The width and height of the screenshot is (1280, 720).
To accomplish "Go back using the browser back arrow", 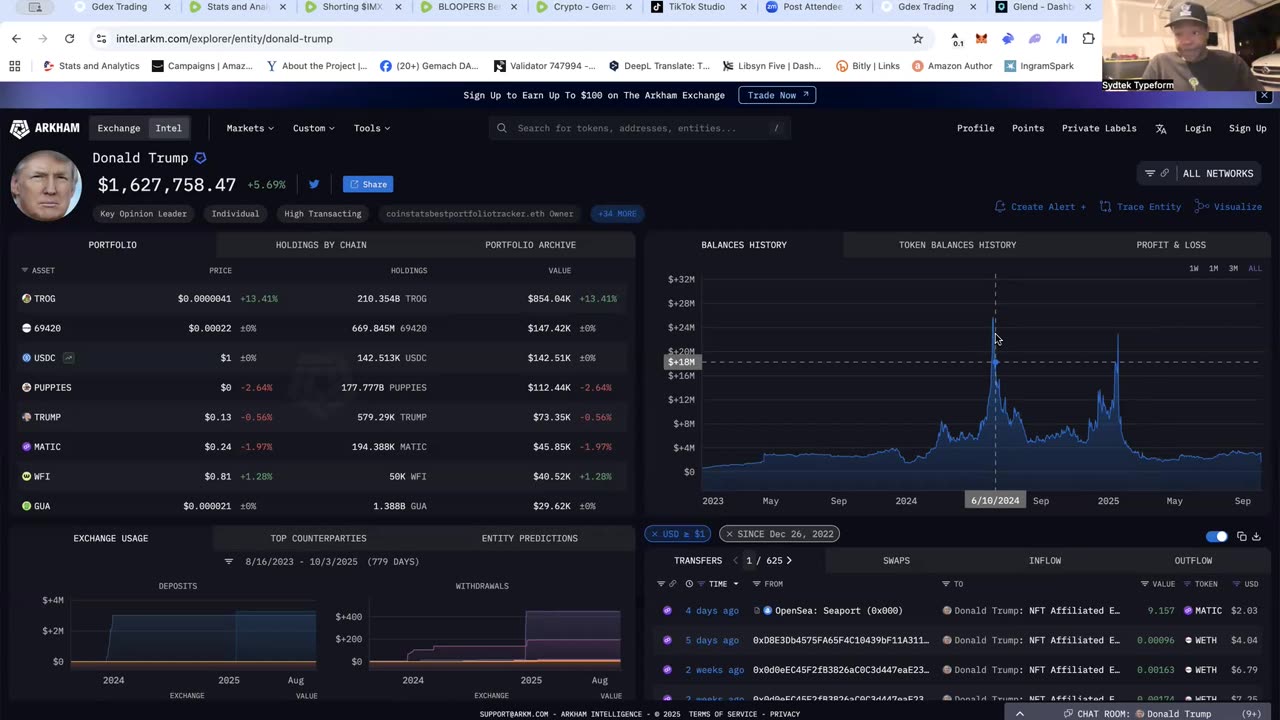I will (x=16, y=39).
